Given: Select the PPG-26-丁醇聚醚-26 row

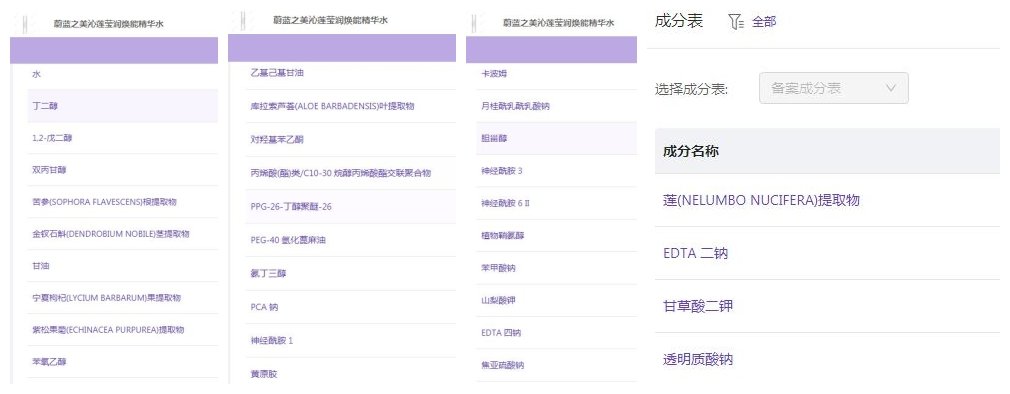Looking at the screenshot, I should [350, 207].
